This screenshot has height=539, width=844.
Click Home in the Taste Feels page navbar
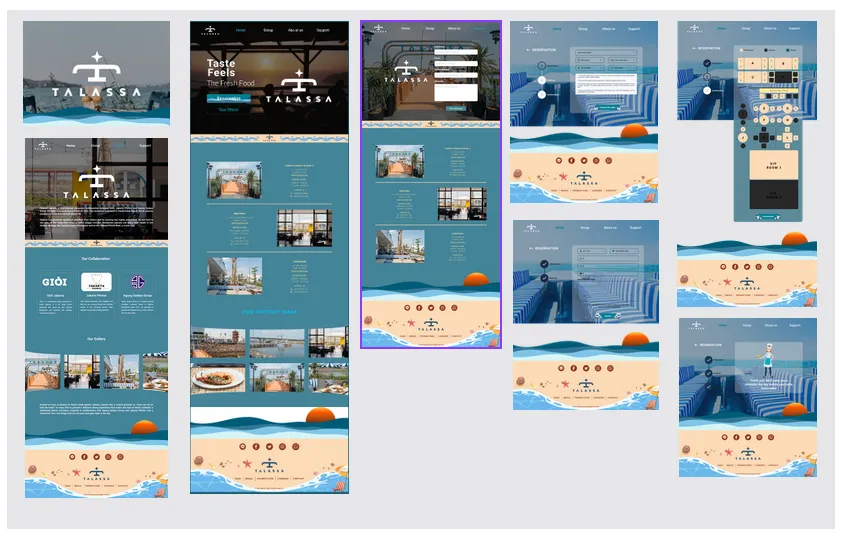click(x=241, y=30)
